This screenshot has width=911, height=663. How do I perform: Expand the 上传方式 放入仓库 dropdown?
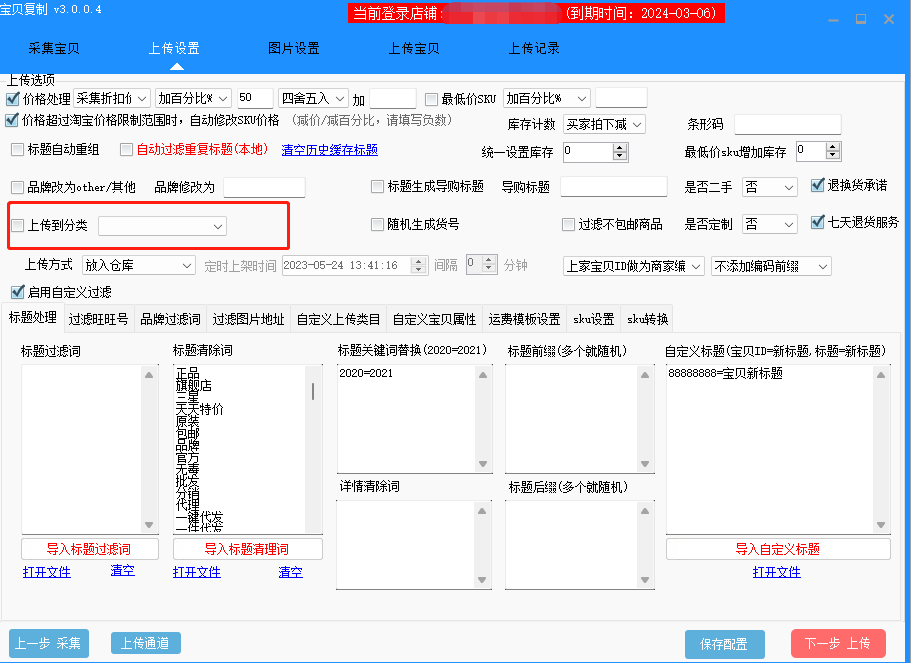138,266
